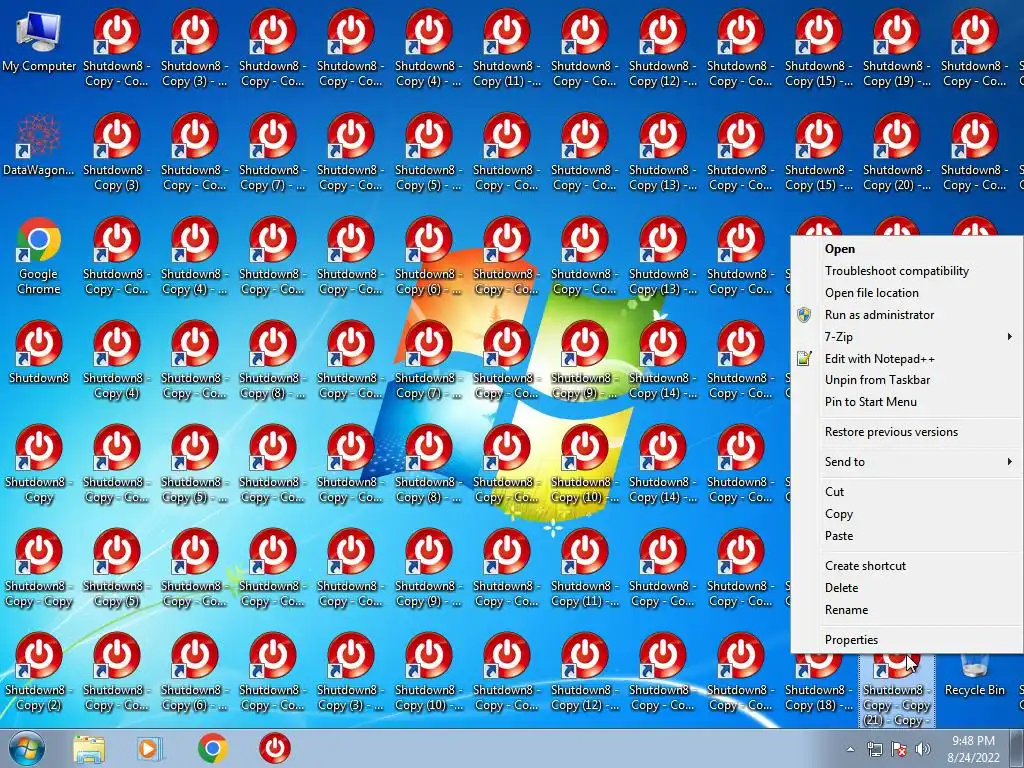This screenshot has height=768, width=1024.
Task: Select the Shutdown8 - Copy (20) shortcut
Action: pyautogui.click(x=897, y=152)
